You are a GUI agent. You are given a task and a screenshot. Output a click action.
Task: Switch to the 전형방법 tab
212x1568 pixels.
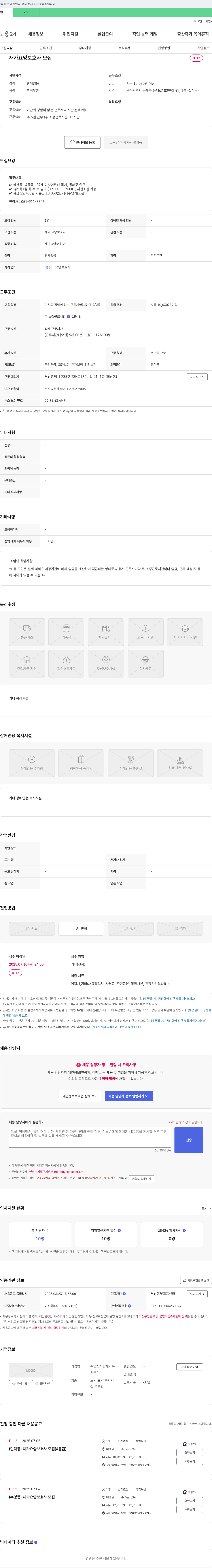click(164, 48)
